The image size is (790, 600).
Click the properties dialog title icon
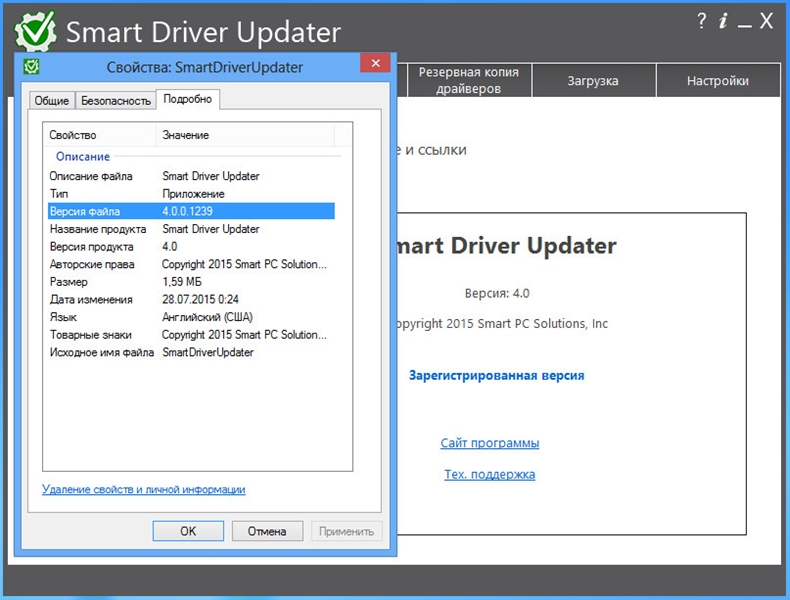click(x=32, y=66)
